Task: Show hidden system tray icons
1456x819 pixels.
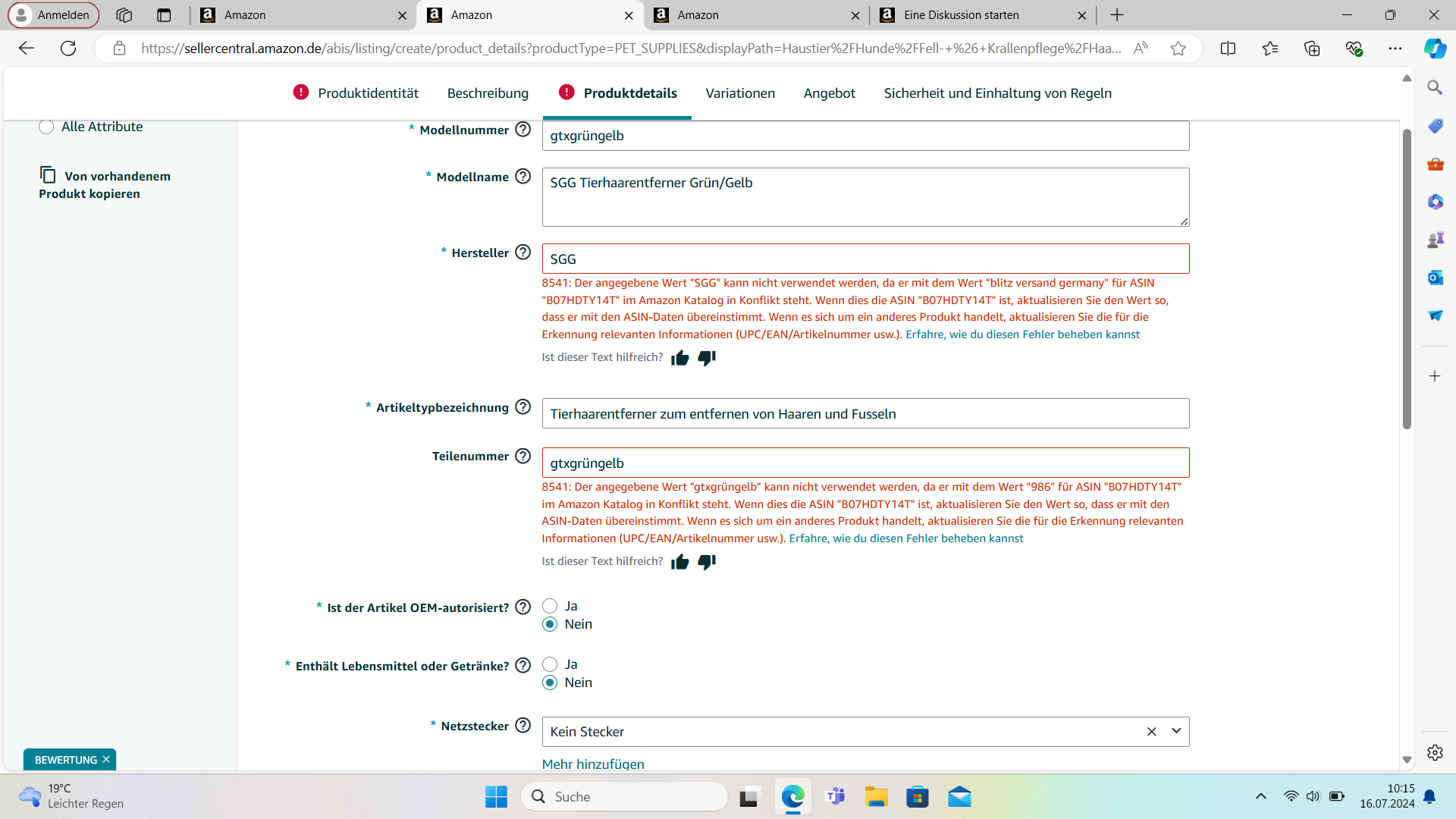Action: [1260, 796]
